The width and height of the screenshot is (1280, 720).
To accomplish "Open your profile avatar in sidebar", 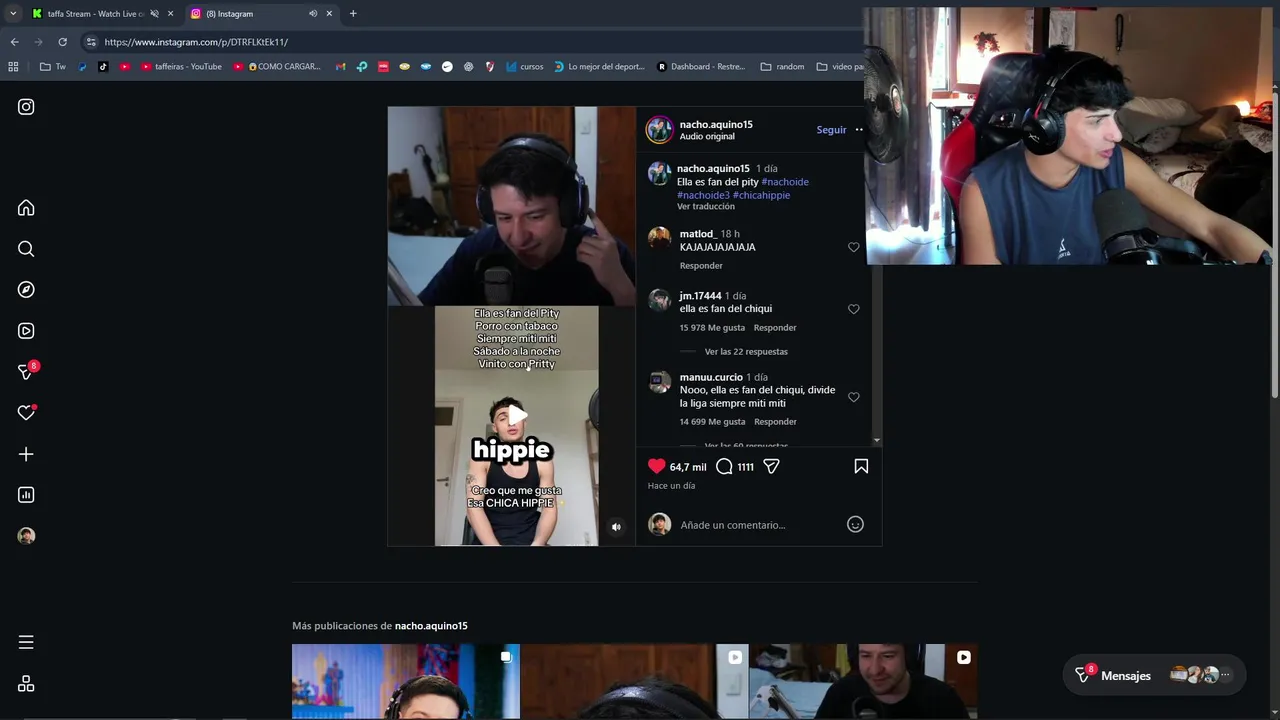I will point(26,536).
